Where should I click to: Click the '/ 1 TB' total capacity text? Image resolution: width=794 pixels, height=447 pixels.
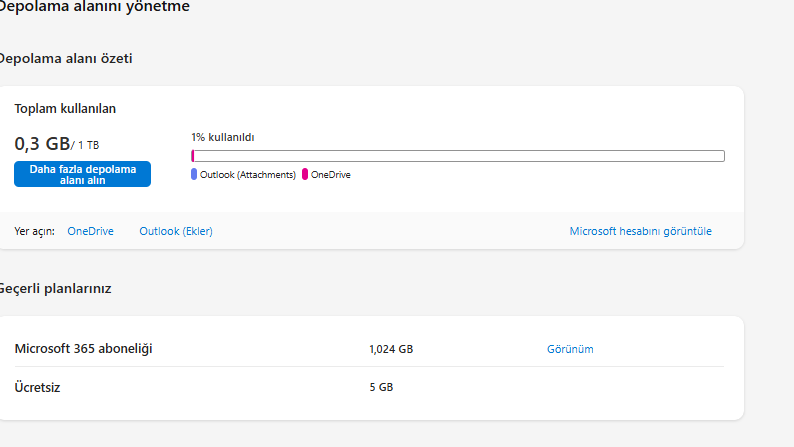[x=85, y=145]
